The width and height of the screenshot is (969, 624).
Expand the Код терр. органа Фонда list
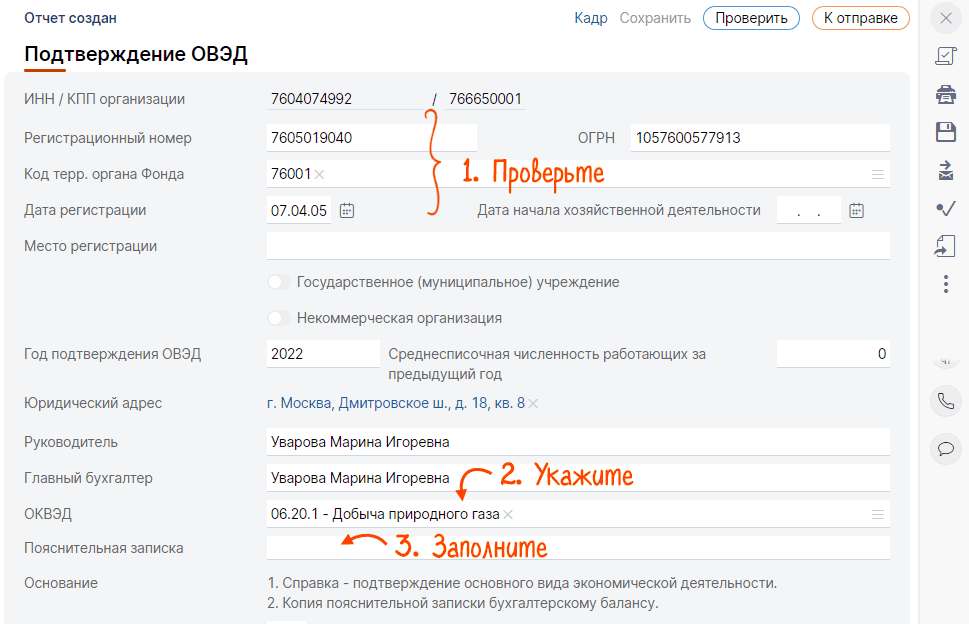877,174
